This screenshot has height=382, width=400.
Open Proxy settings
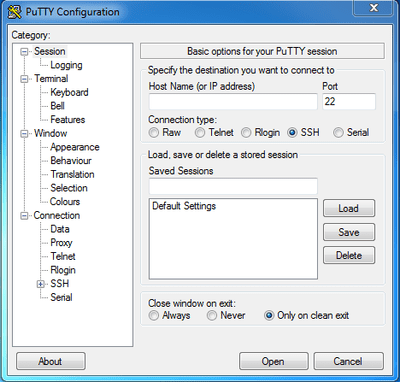pyautogui.click(x=61, y=243)
